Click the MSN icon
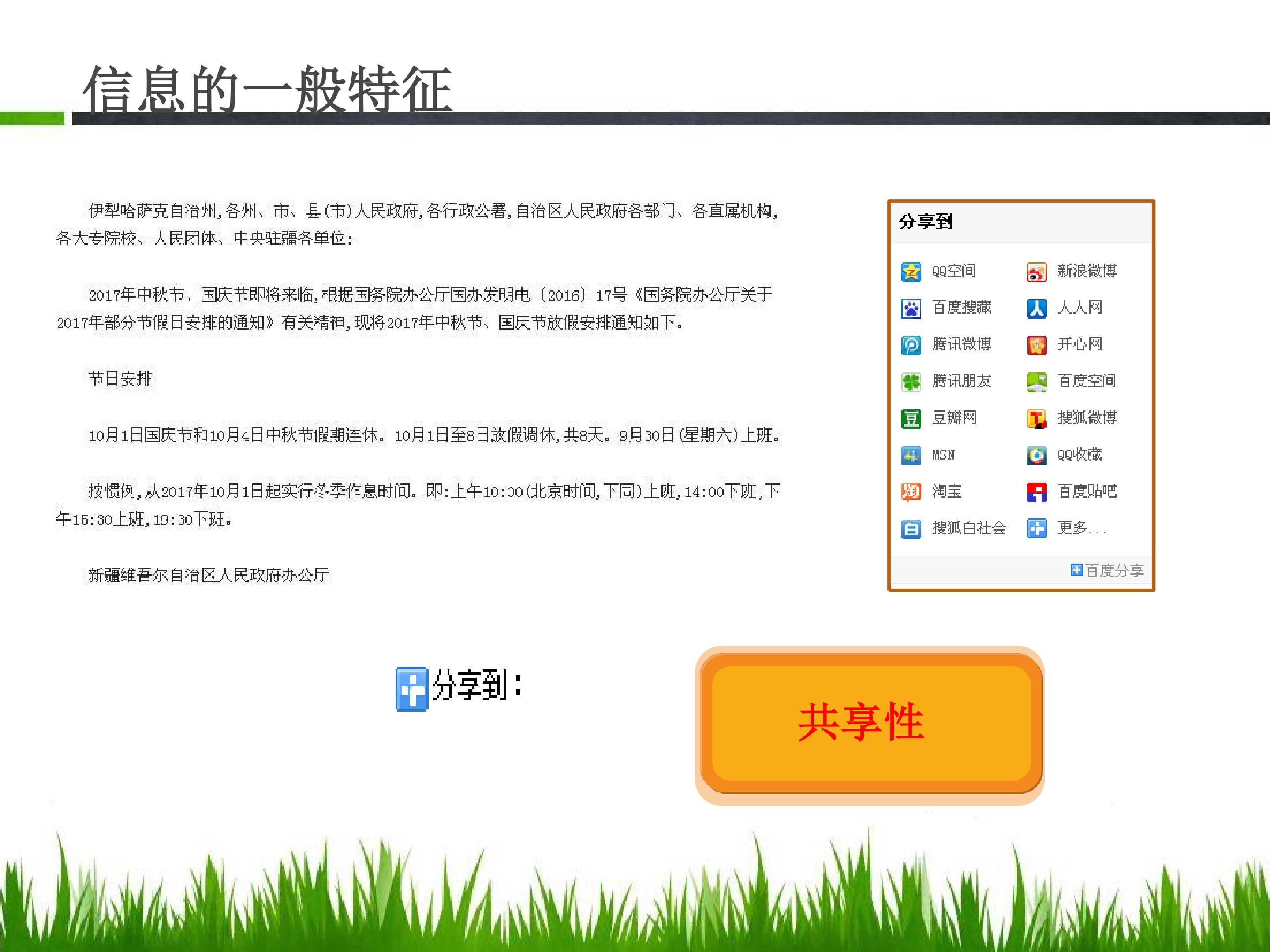Screen dimensions: 1270x952 tap(911, 455)
